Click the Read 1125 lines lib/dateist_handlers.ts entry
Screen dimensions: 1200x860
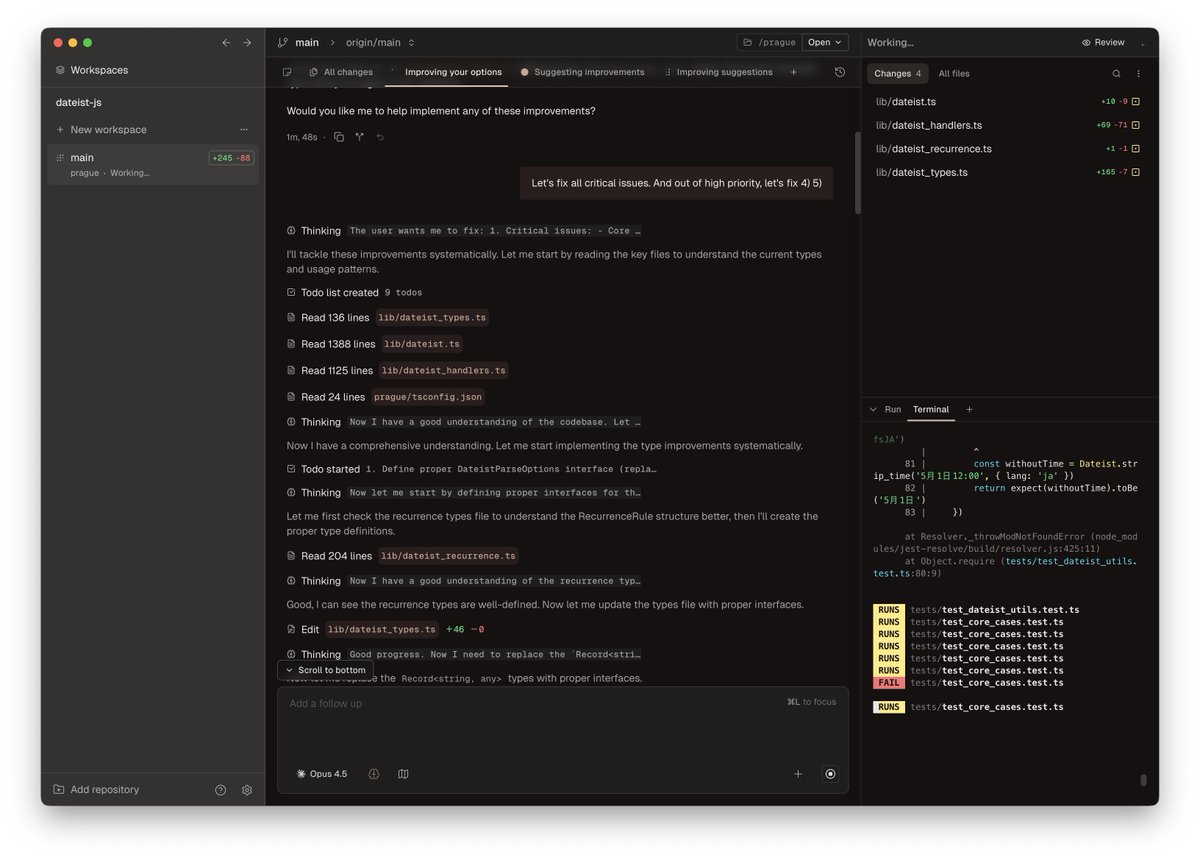(x=397, y=370)
